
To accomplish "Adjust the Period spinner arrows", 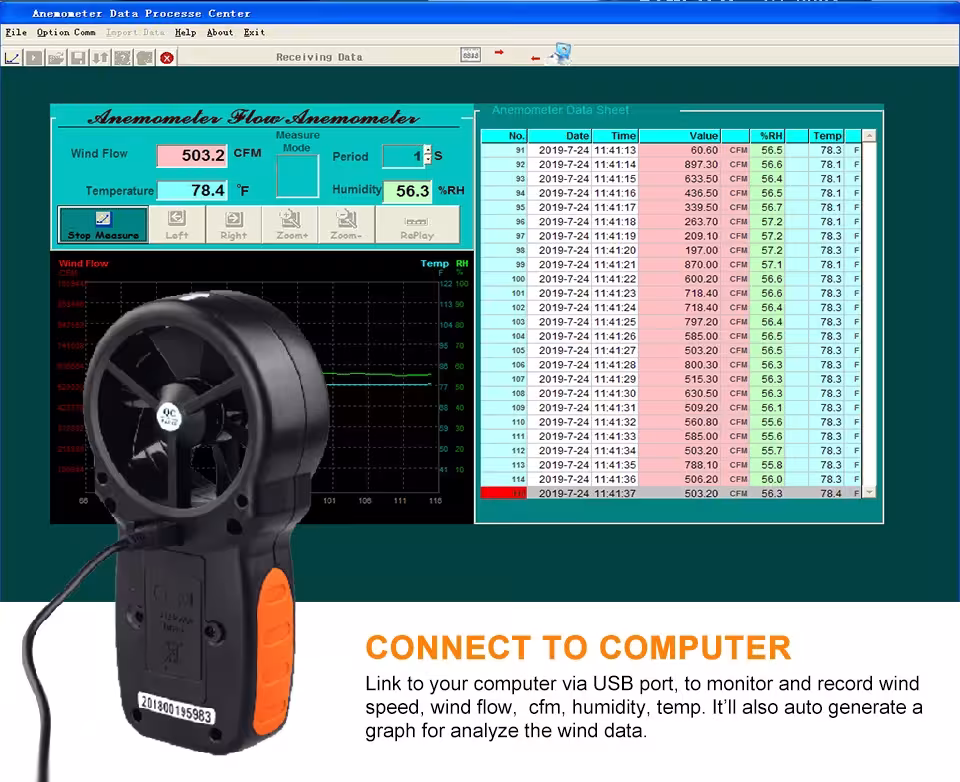I will 427,155.
